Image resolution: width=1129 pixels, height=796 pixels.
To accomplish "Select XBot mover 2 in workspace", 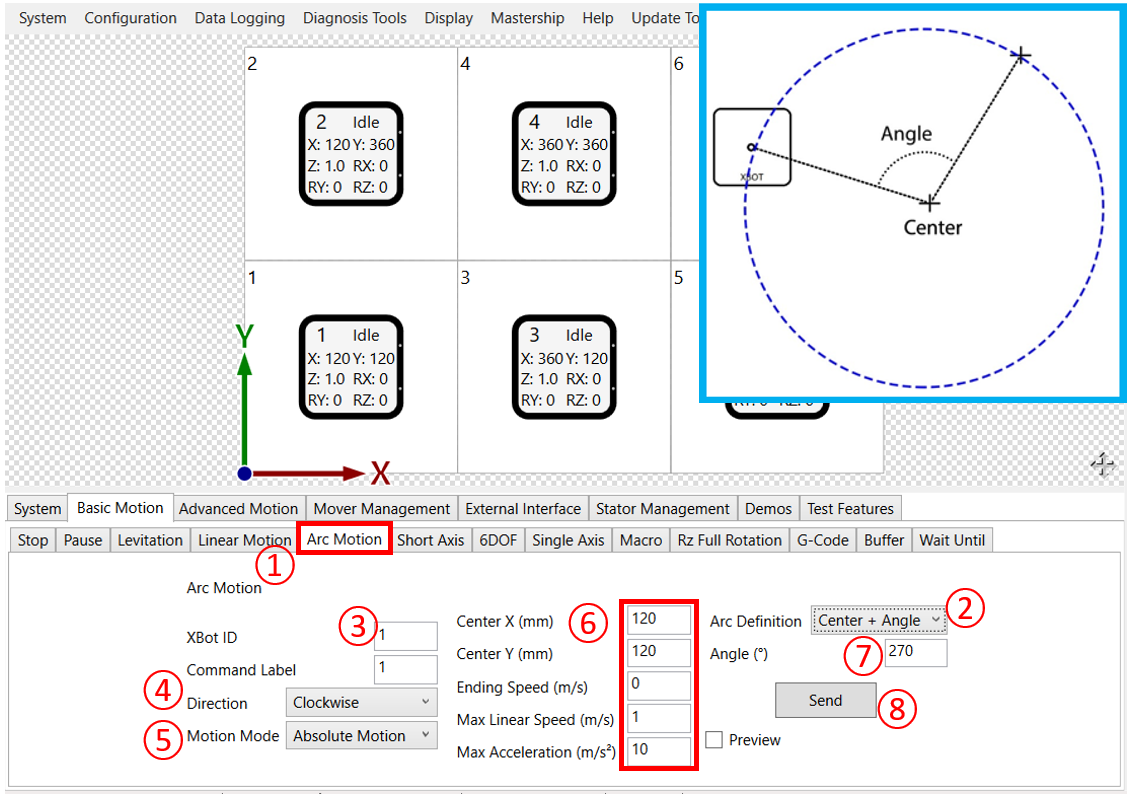I will tap(351, 154).
